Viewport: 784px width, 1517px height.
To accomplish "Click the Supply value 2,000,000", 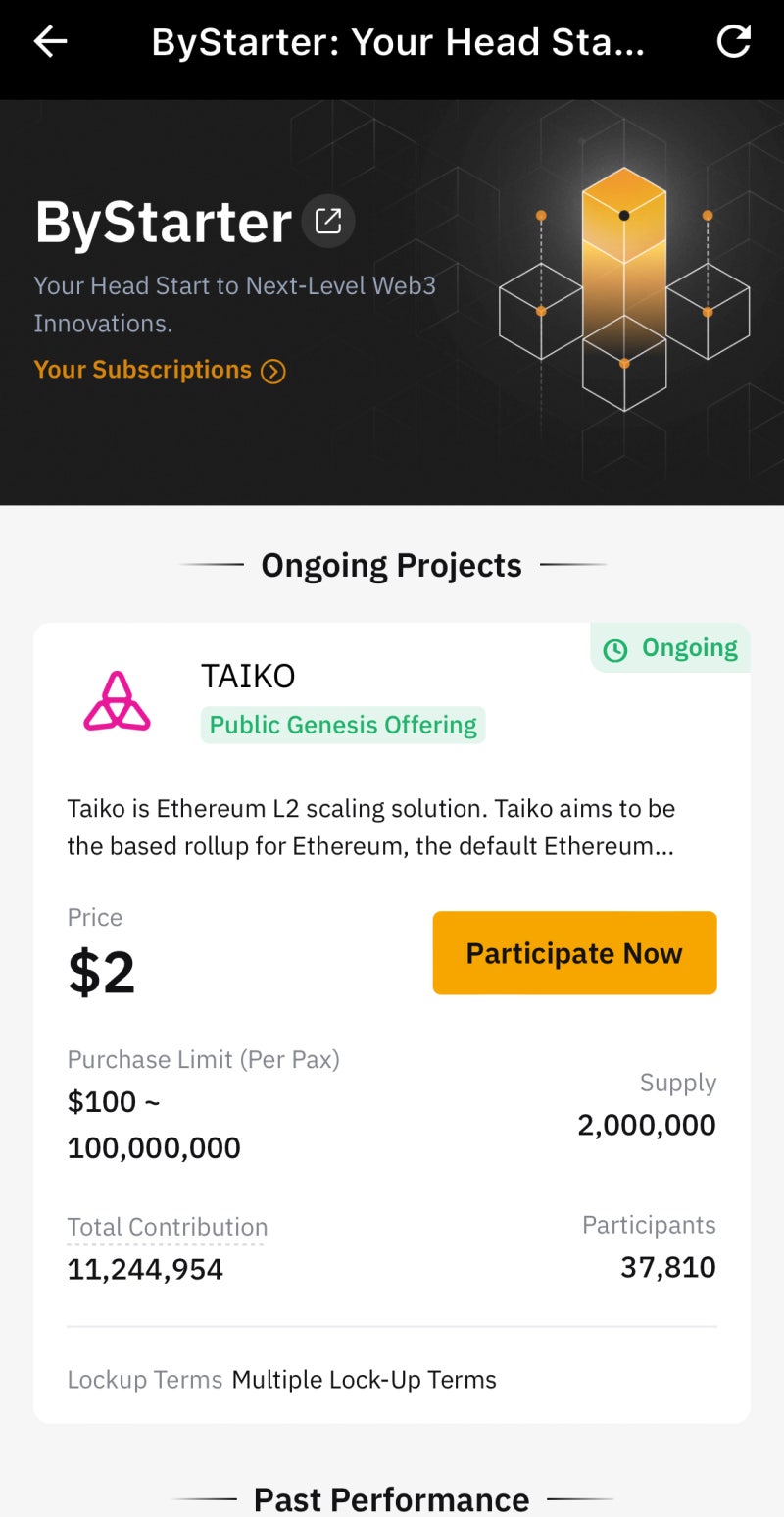I will coord(646,1125).
